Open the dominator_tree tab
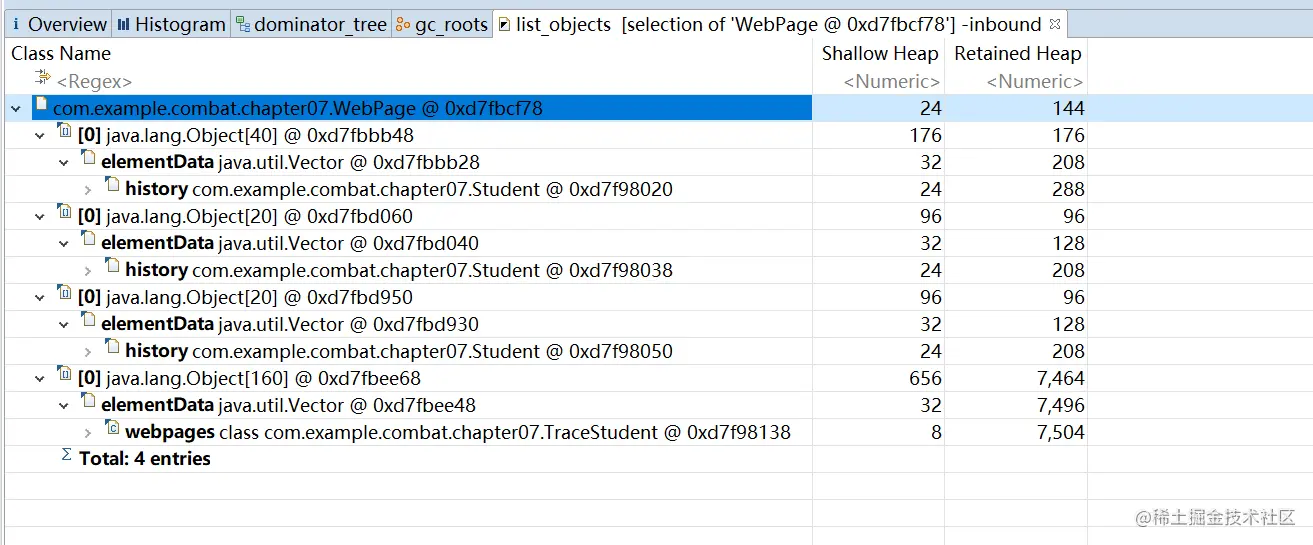1313x545 pixels. (x=319, y=25)
